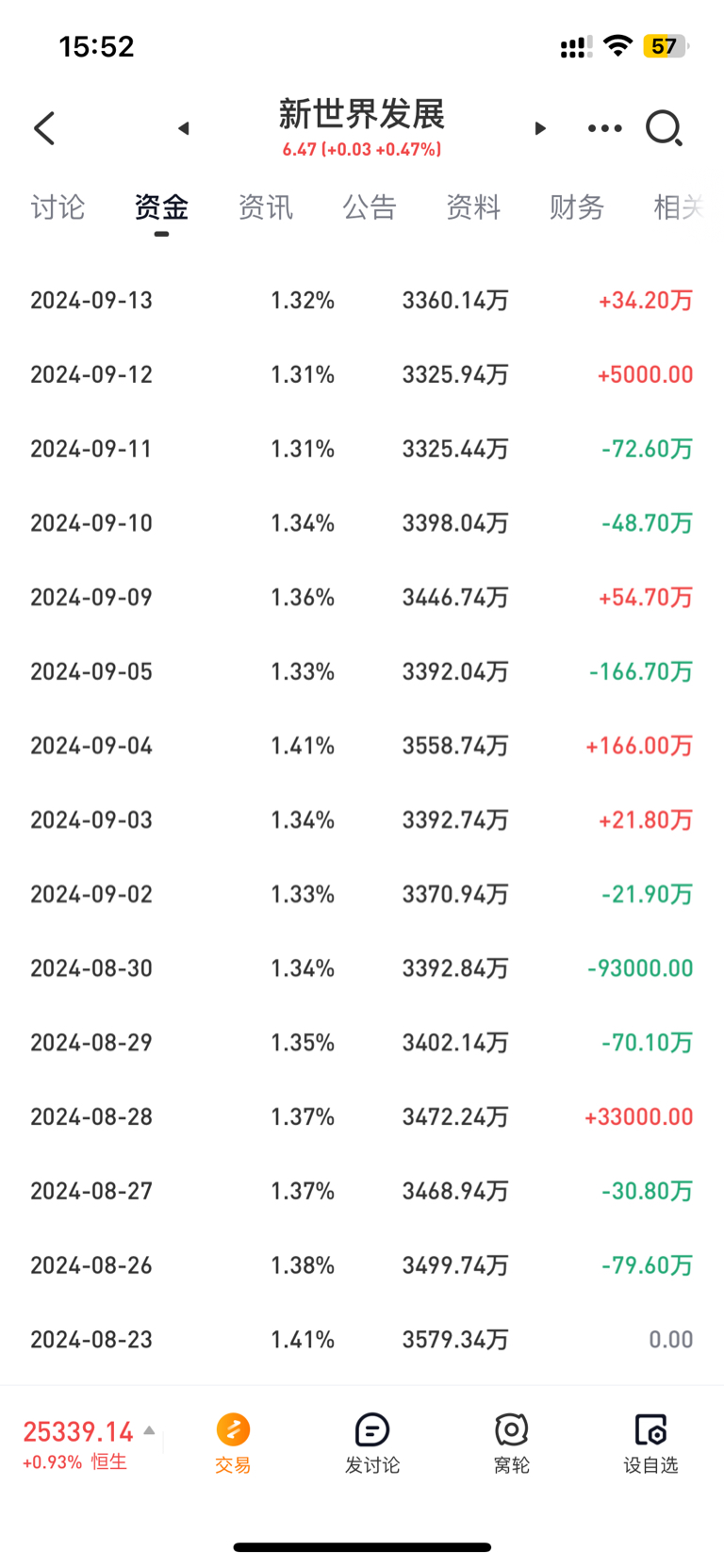The width and height of the screenshot is (724, 1568).
Task: Tap the 新世界发展 stock title
Action: [x=362, y=114]
